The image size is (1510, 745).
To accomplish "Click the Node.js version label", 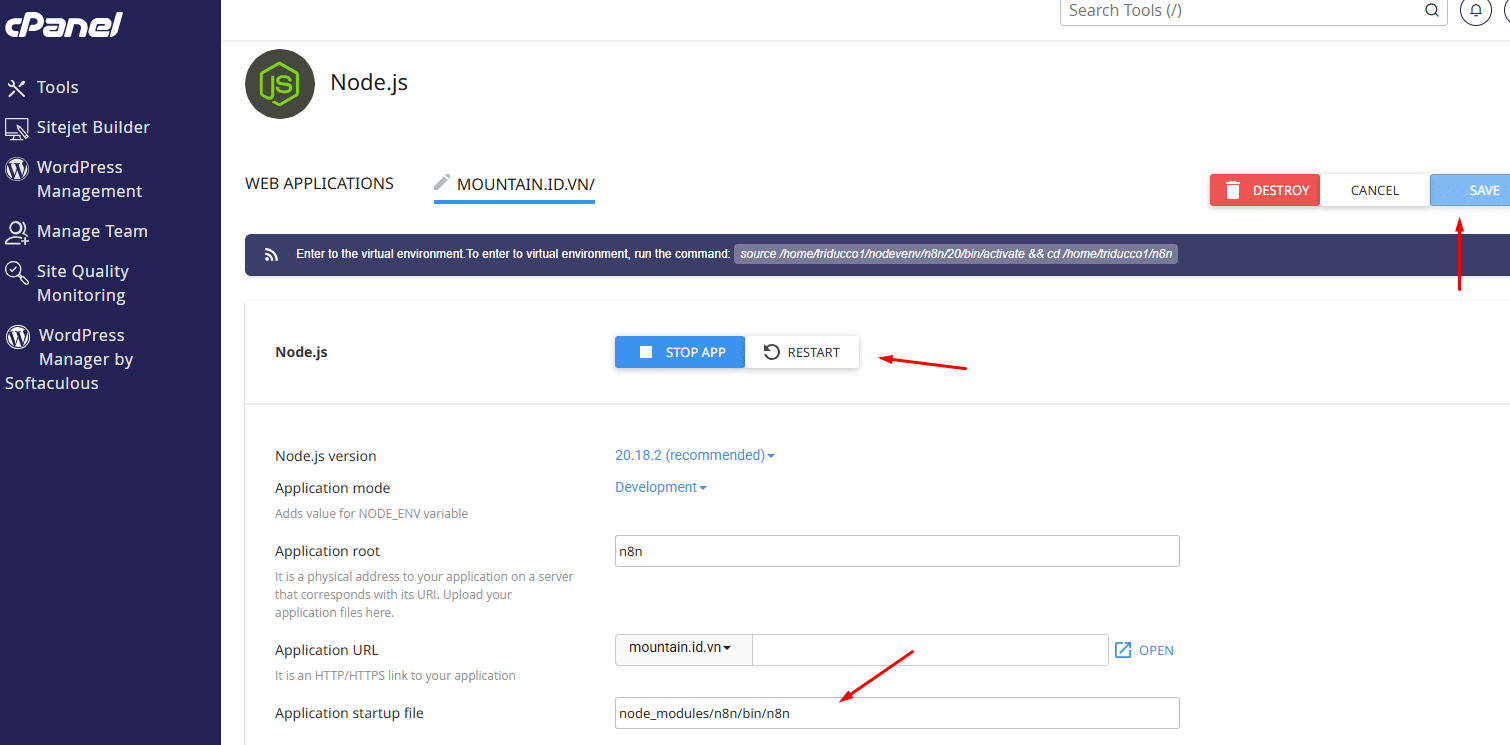I will [326, 456].
